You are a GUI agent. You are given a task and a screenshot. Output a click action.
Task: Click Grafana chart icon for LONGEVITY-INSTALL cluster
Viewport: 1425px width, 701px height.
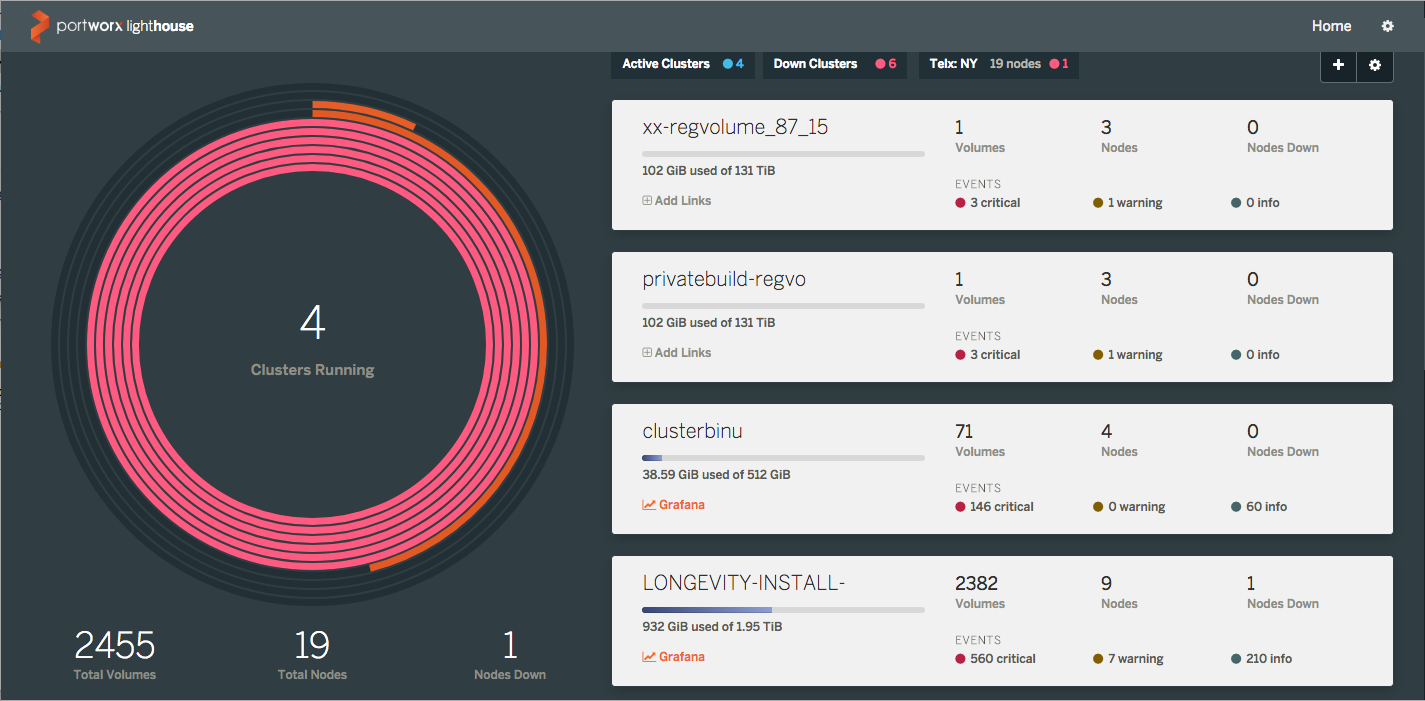point(649,657)
